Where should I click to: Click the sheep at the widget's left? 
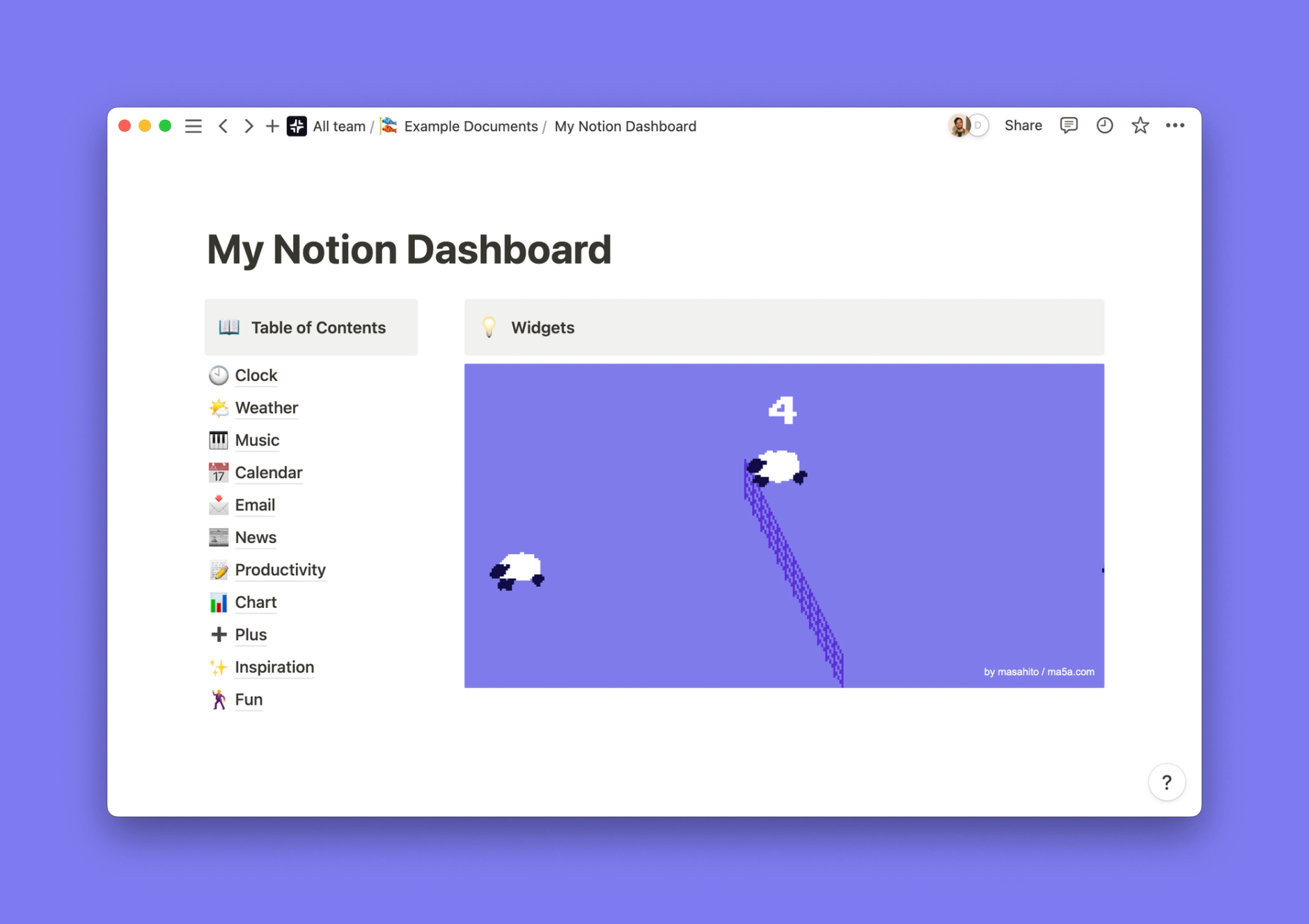[517, 572]
